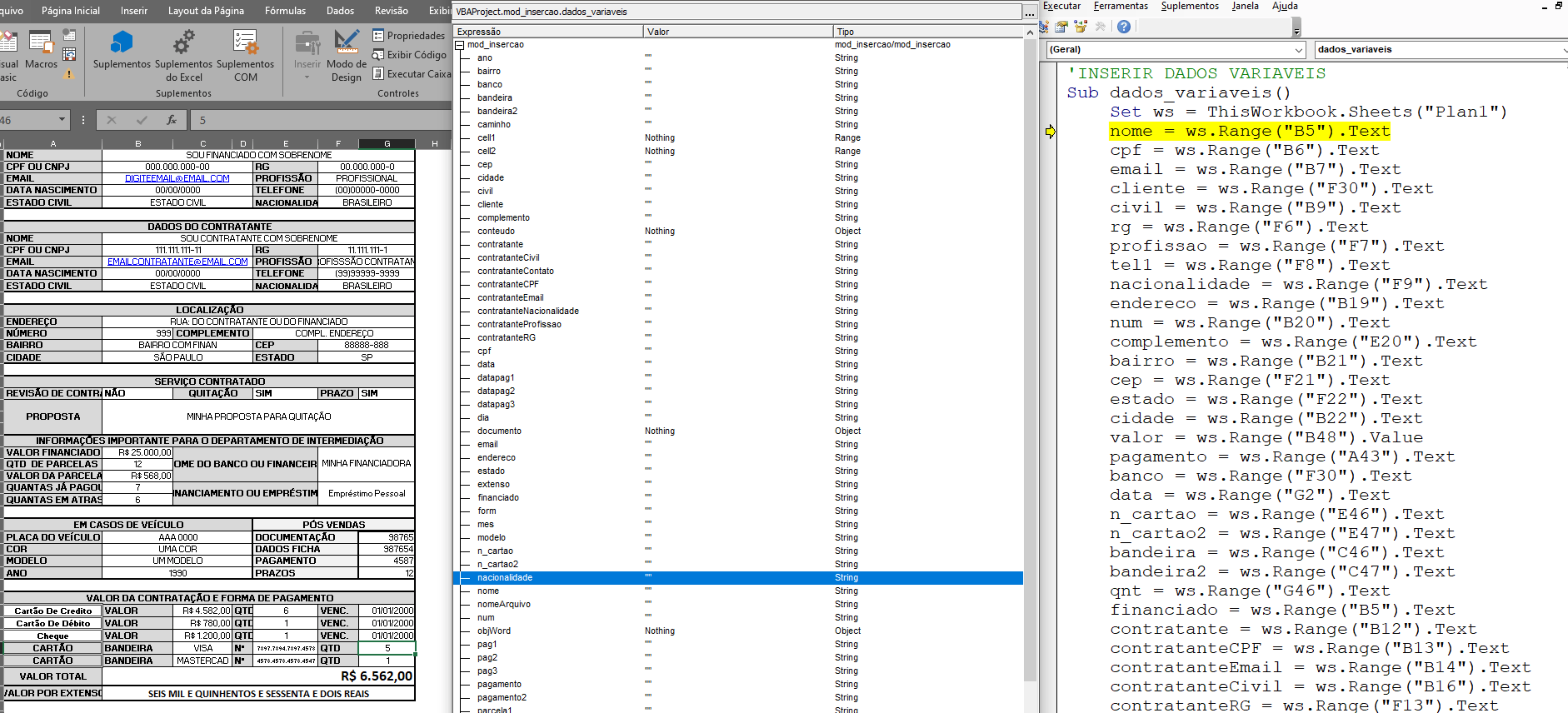The image size is (1568, 713).
Task: Follow the DIGITEEMAIL@EMAIL.COM link
Action: [177, 178]
